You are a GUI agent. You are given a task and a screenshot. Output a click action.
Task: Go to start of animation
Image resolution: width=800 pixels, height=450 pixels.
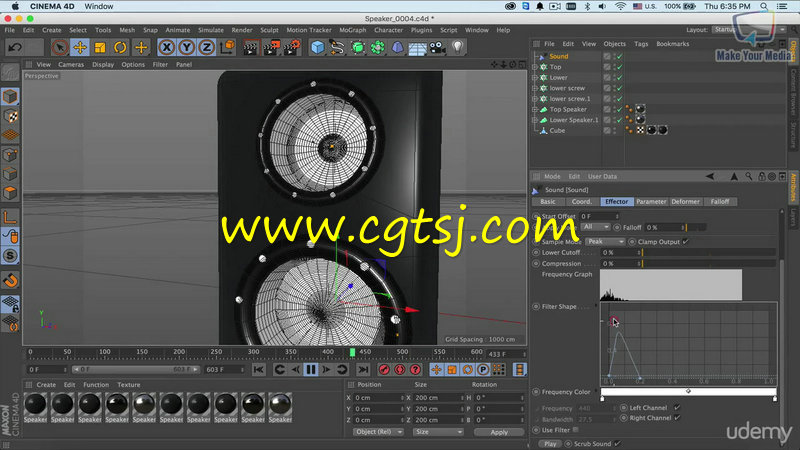click(x=259, y=369)
